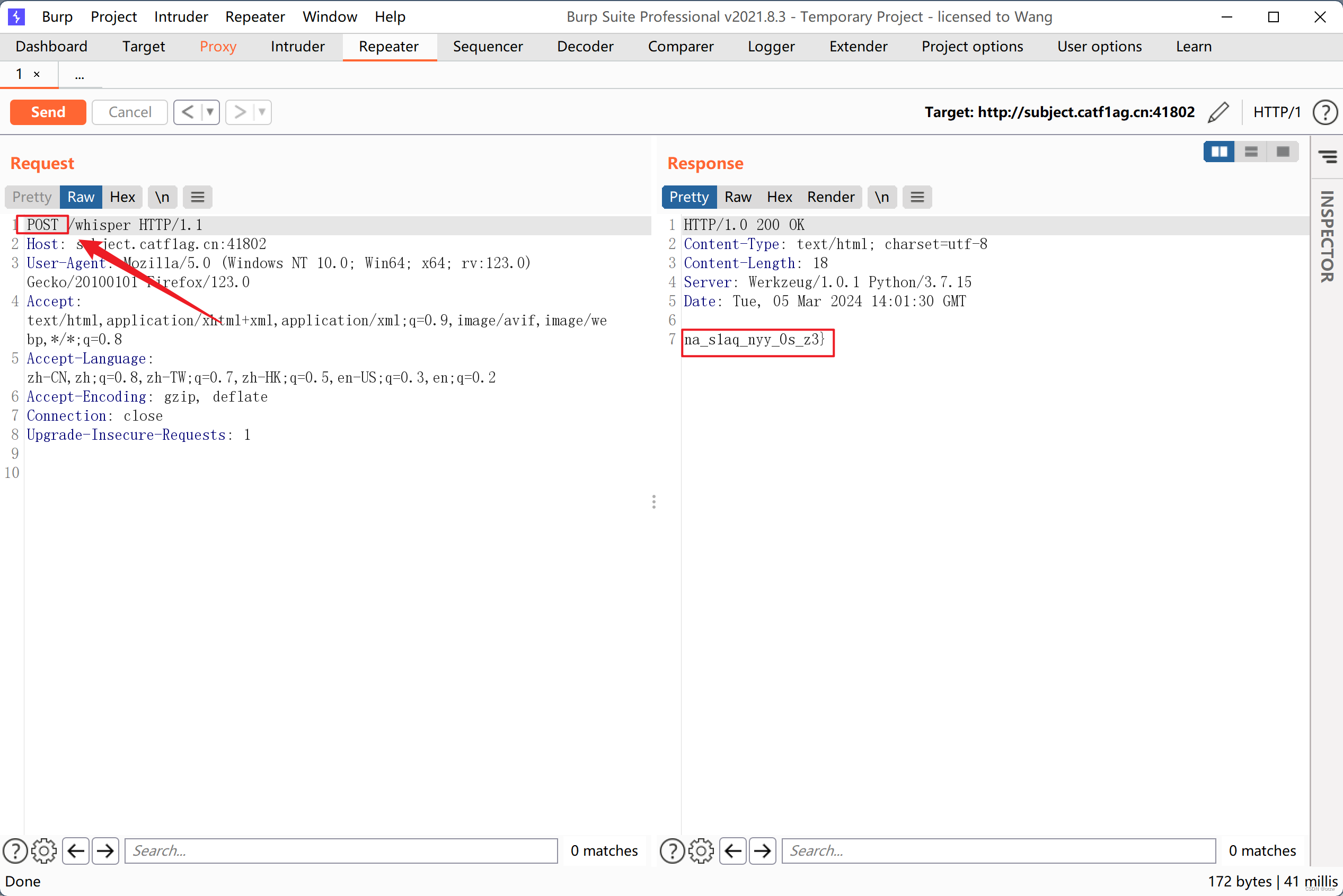Open the Project menu in menu bar
The height and width of the screenshot is (896, 1343).
(x=113, y=16)
